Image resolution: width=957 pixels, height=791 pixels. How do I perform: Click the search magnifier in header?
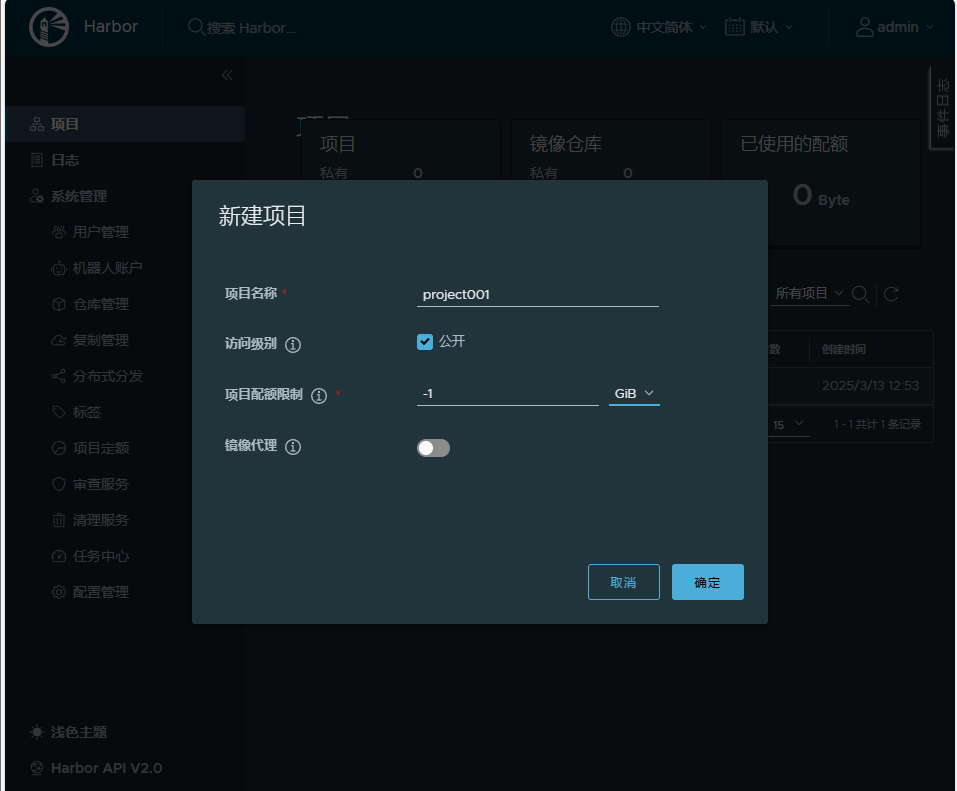[x=196, y=27]
